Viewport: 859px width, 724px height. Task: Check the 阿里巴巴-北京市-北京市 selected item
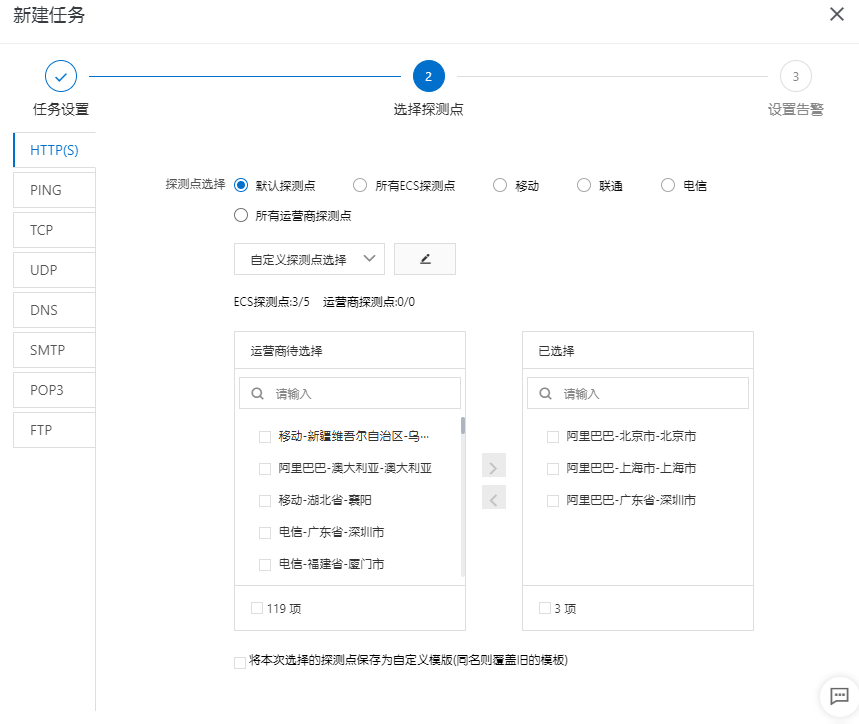(x=553, y=436)
